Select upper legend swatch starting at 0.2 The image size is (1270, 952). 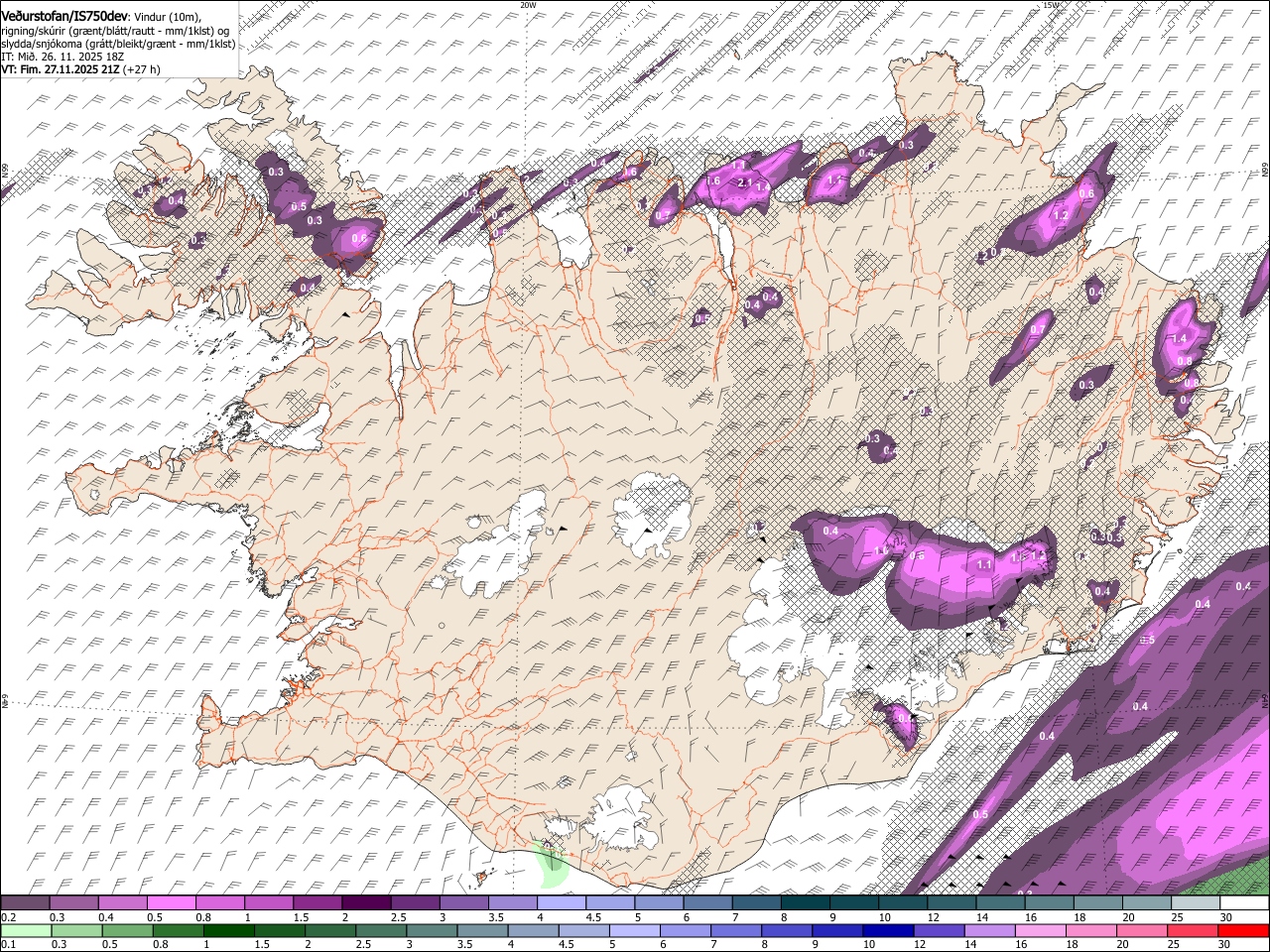coord(25,903)
